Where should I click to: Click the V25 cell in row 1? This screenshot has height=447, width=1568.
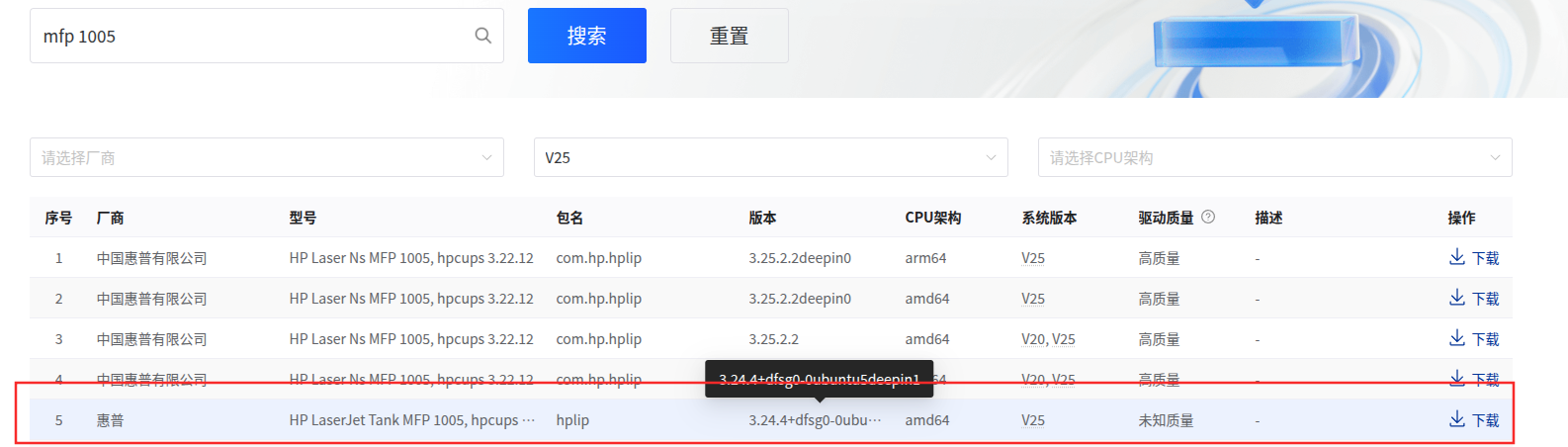click(1033, 258)
